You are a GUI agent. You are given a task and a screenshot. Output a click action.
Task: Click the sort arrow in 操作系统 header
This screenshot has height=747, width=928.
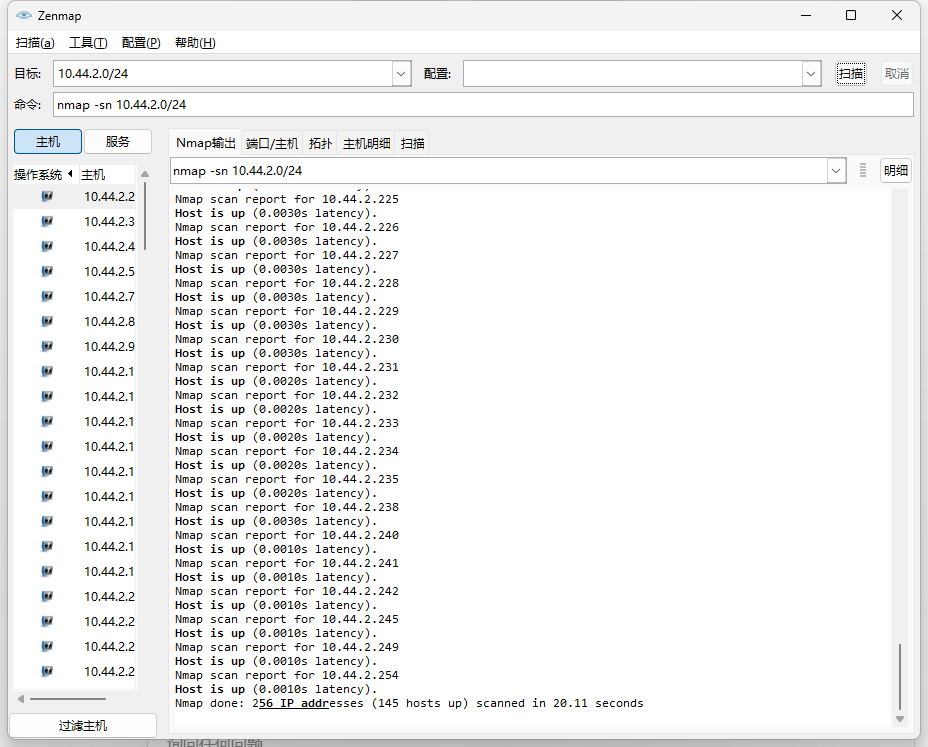pos(70,174)
